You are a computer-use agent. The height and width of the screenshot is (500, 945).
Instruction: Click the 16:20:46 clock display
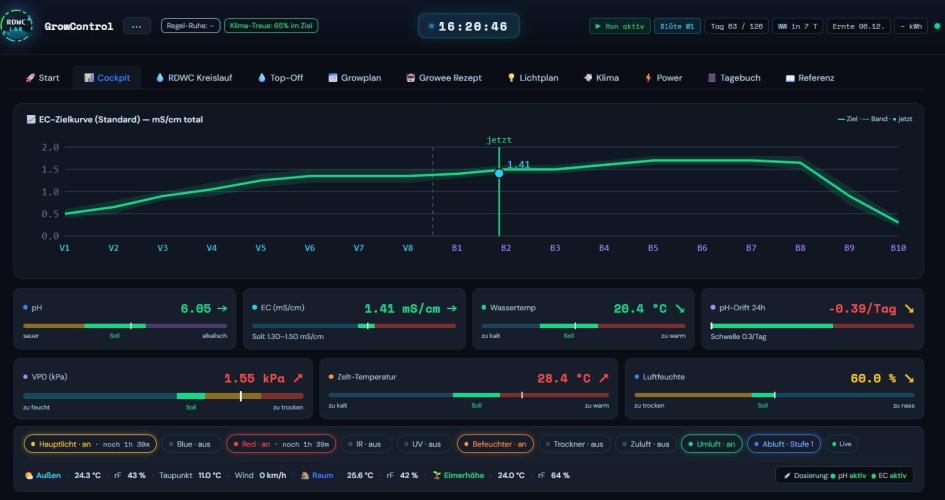[469, 27]
